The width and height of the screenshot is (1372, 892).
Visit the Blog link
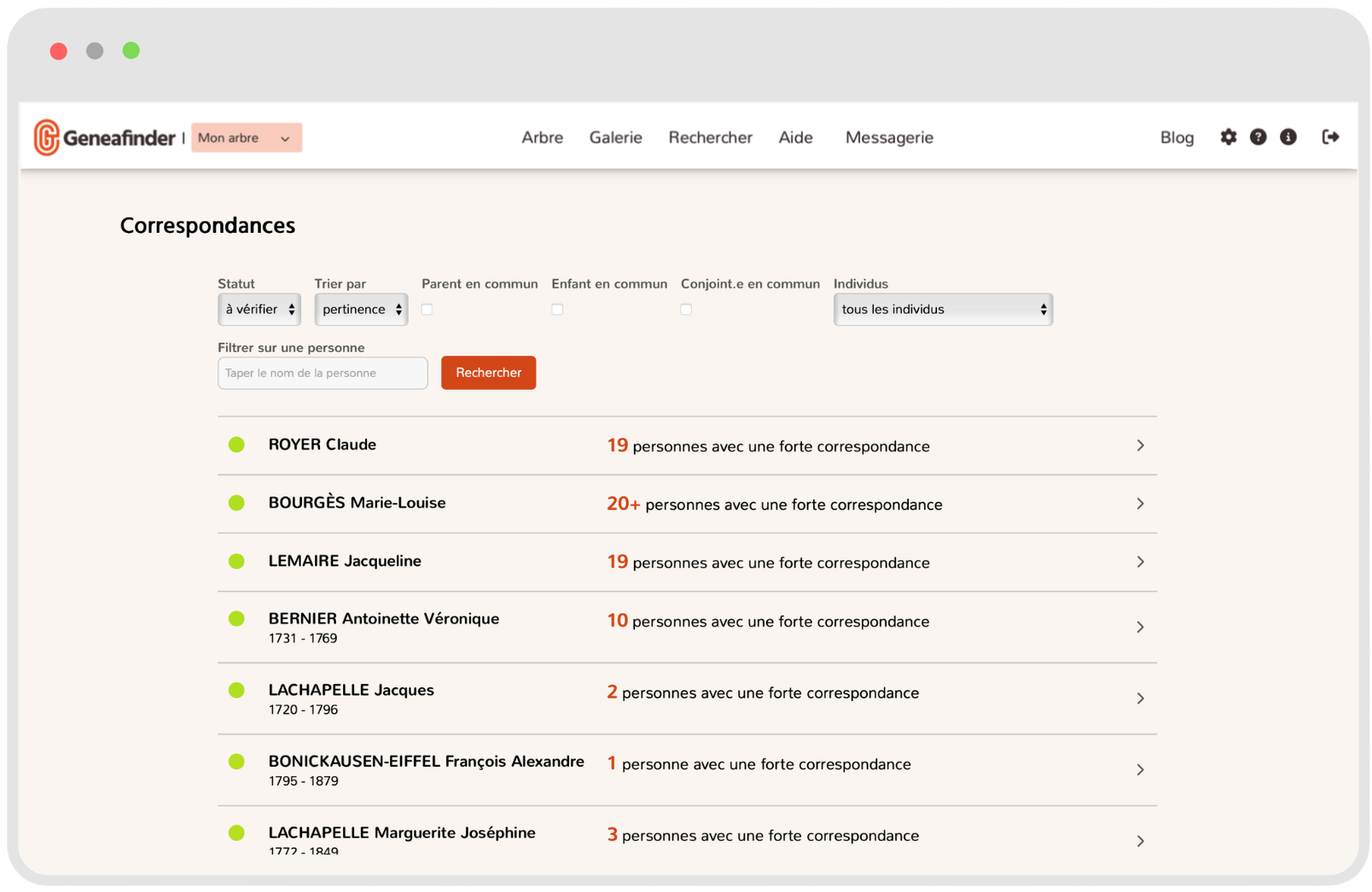coord(1177,137)
